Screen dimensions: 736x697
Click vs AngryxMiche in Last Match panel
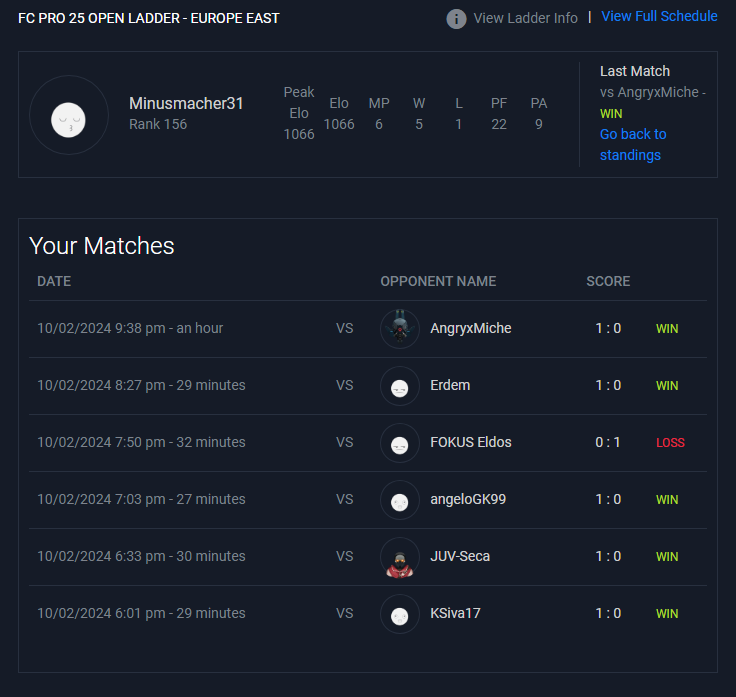(652, 92)
